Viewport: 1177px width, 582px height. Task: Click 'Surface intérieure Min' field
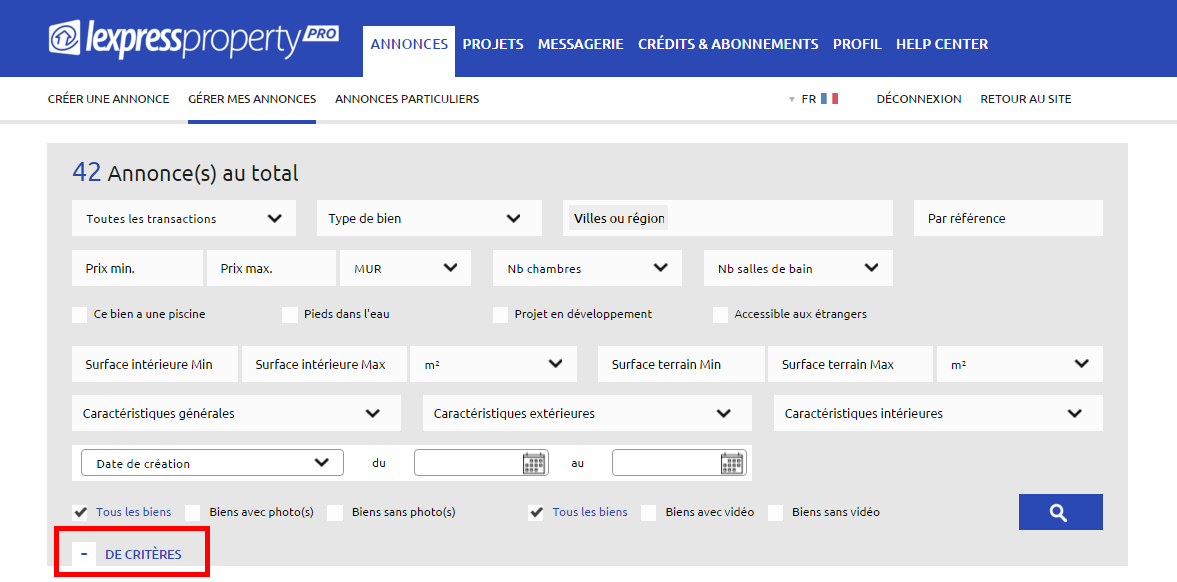pyautogui.click(x=155, y=364)
